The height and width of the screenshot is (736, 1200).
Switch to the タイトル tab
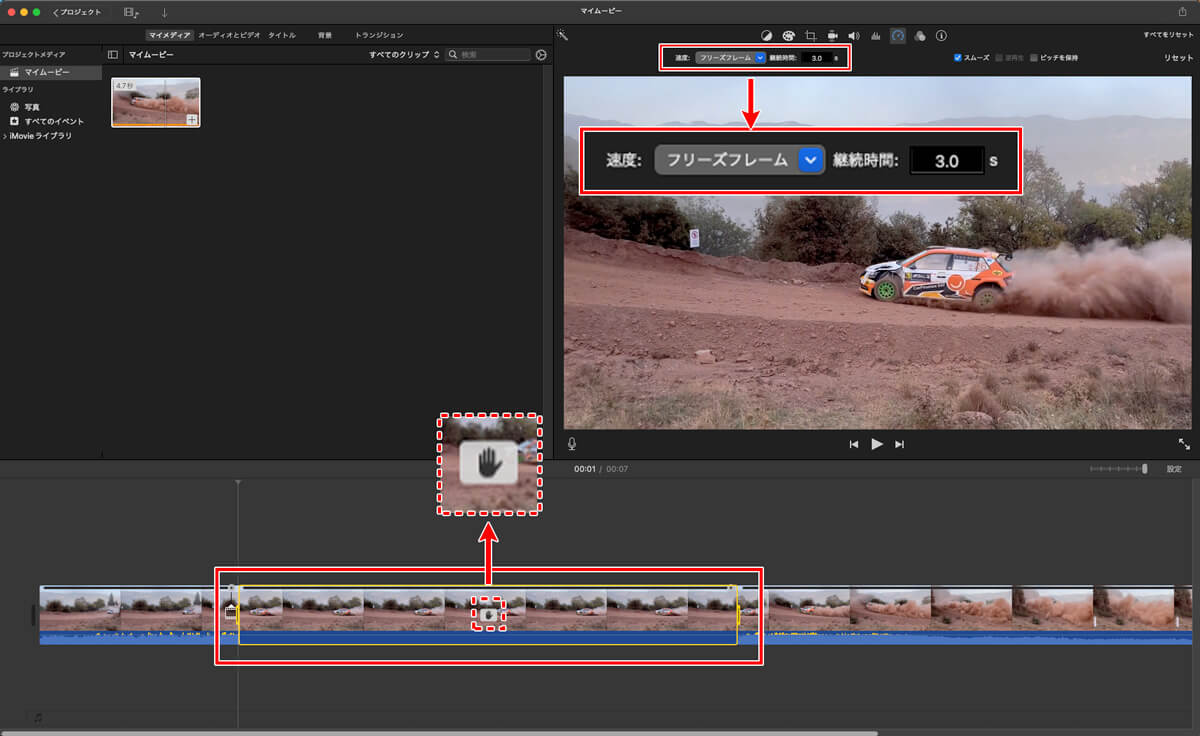coord(282,35)
